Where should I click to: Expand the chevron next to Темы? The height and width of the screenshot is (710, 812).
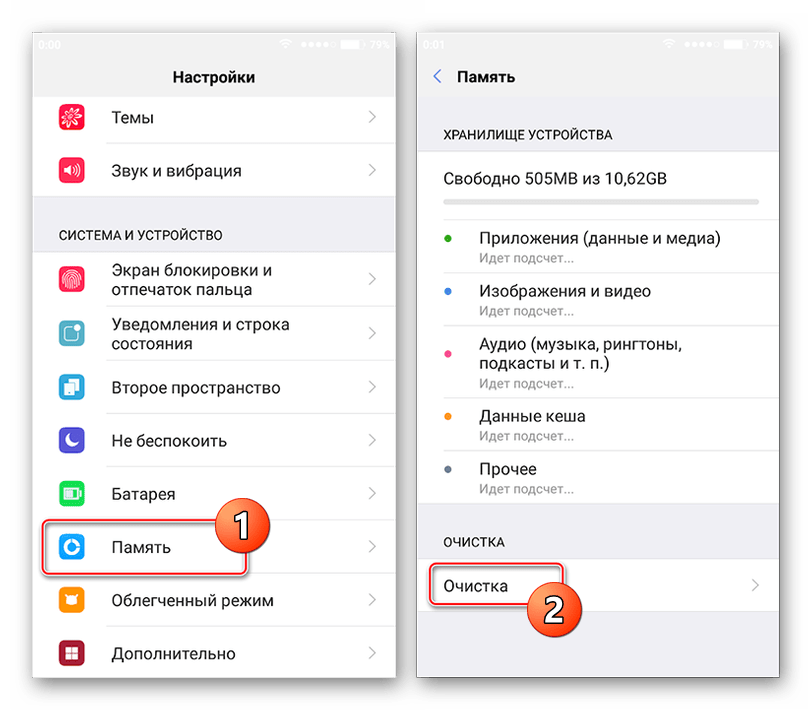click(x=372, y=117)
